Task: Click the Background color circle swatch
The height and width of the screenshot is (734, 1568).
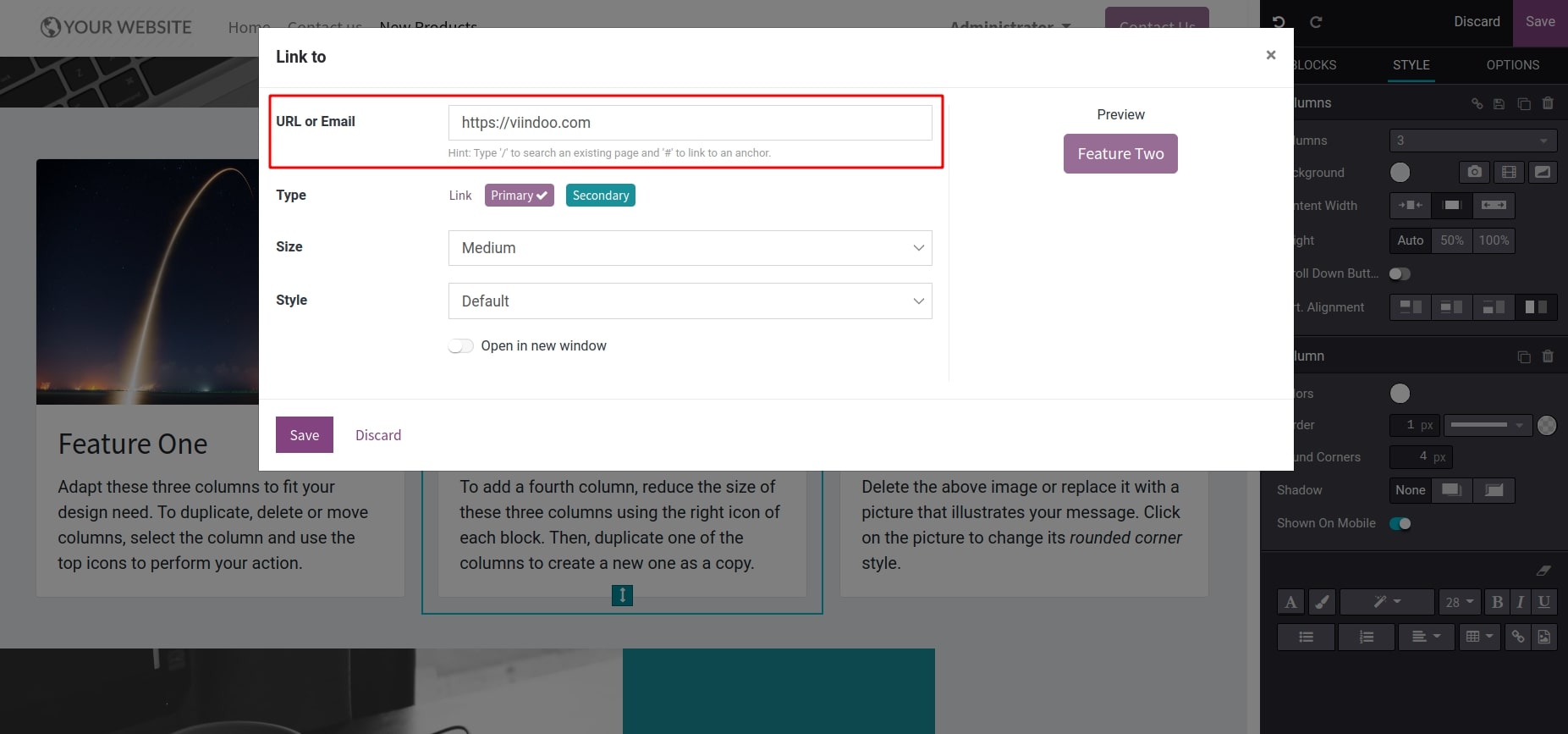Action: (1400, 173)
